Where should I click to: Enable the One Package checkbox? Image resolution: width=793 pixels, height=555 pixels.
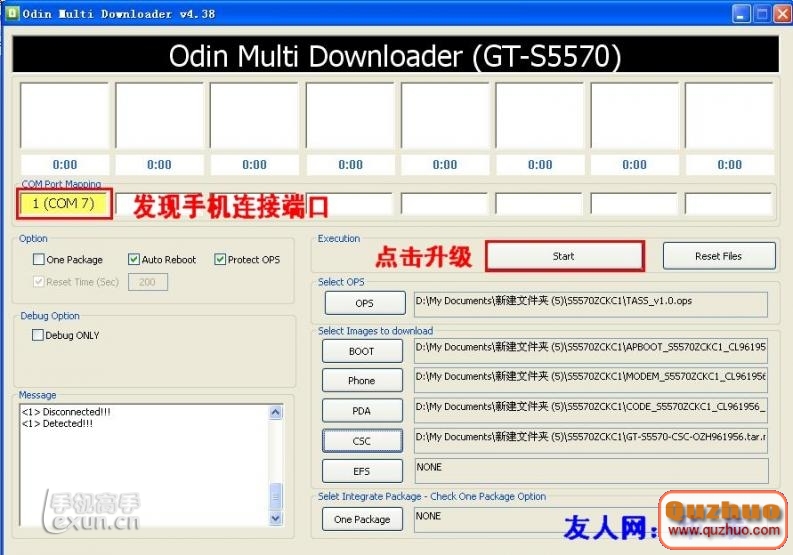[38, 260]
